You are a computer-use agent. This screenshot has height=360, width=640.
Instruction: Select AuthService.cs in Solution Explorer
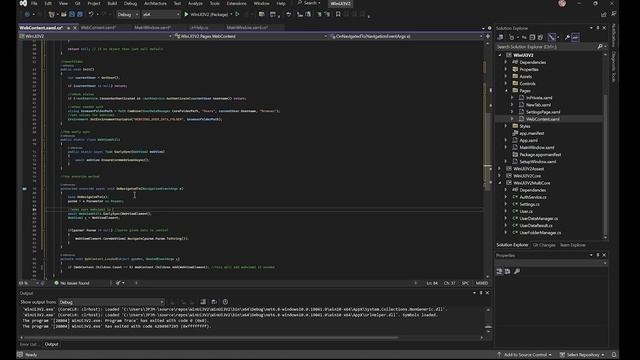533,197
